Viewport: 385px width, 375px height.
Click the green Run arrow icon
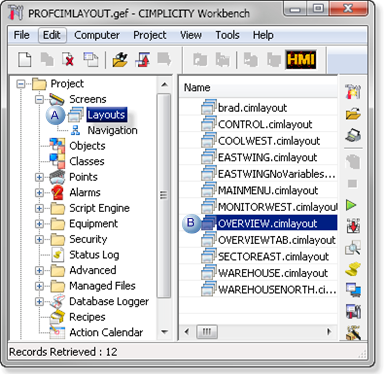click(x=351, y=205)
